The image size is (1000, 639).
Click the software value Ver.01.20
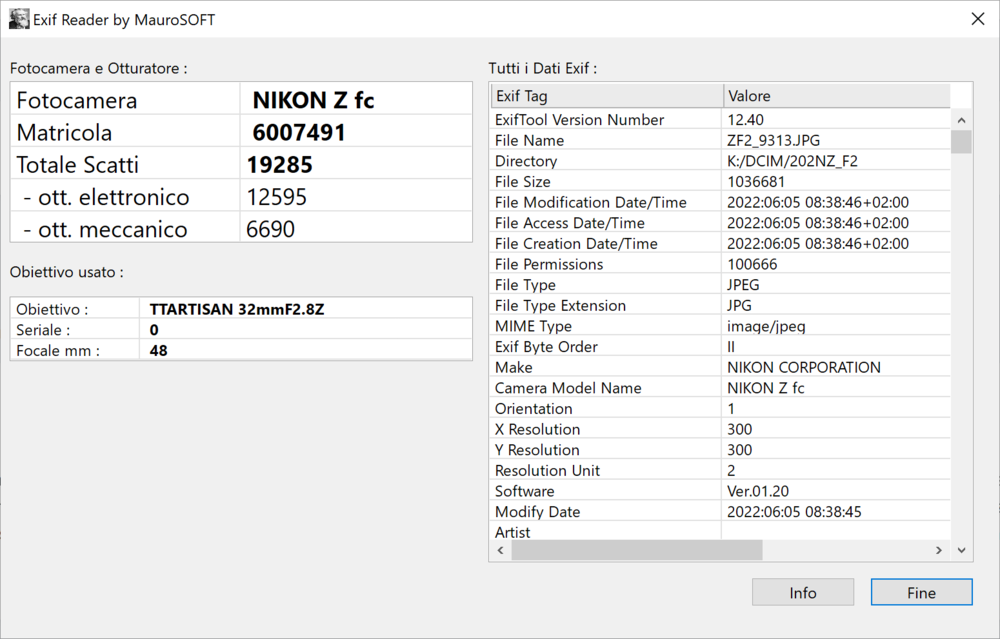click(758, 491)
